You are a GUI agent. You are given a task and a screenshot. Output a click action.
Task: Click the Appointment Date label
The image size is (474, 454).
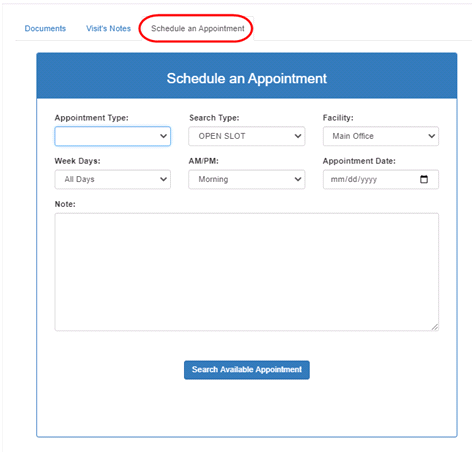coord(359,161)
